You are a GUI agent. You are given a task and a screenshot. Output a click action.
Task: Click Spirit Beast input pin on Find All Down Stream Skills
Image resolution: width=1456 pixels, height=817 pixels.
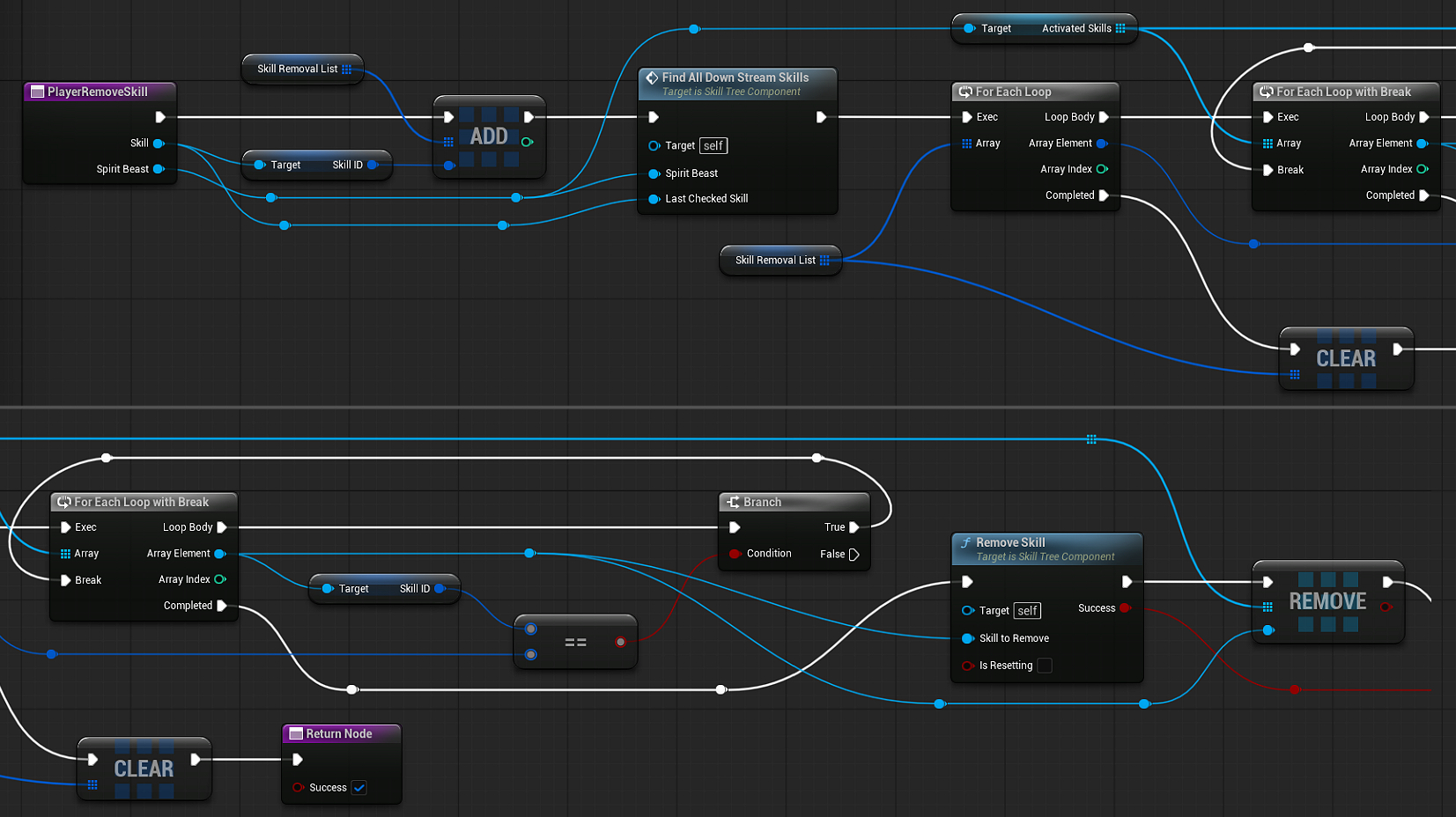(654, 173)
